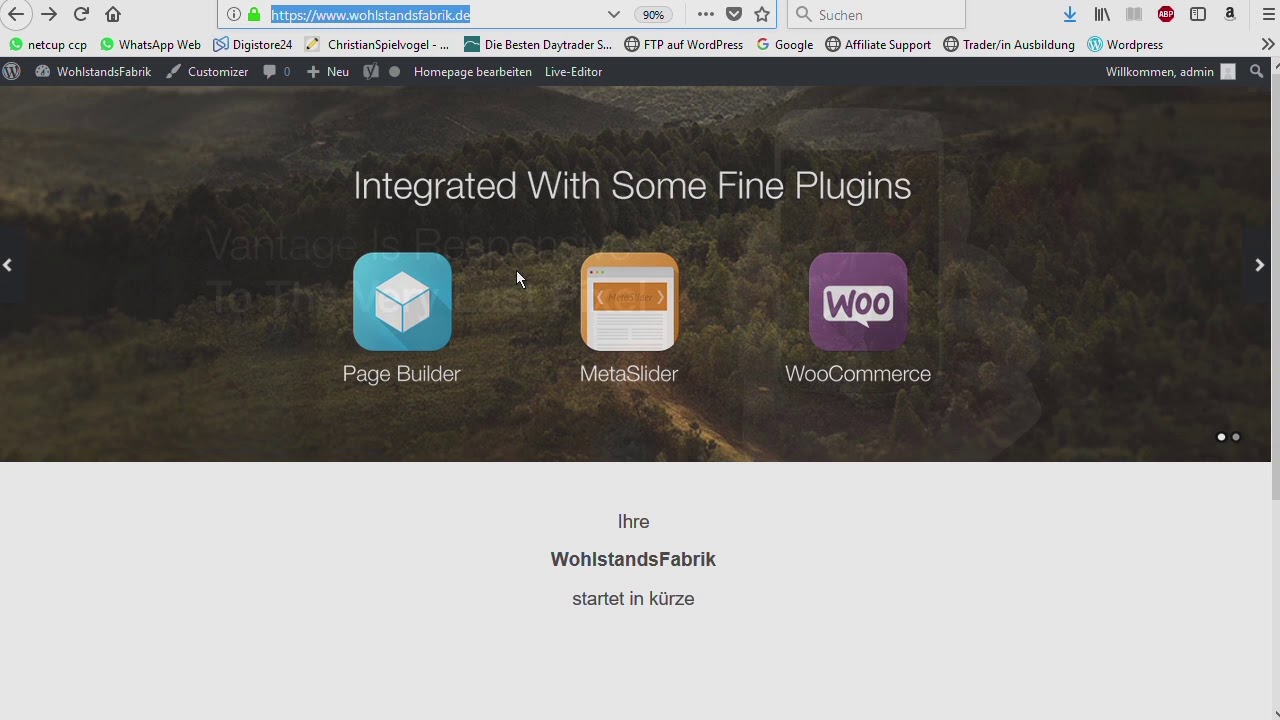Viewport: 1280px width, 720px height.
Task: Click the Amazon extension icon
Action: pyautogui.click(x=1230, y=14)
